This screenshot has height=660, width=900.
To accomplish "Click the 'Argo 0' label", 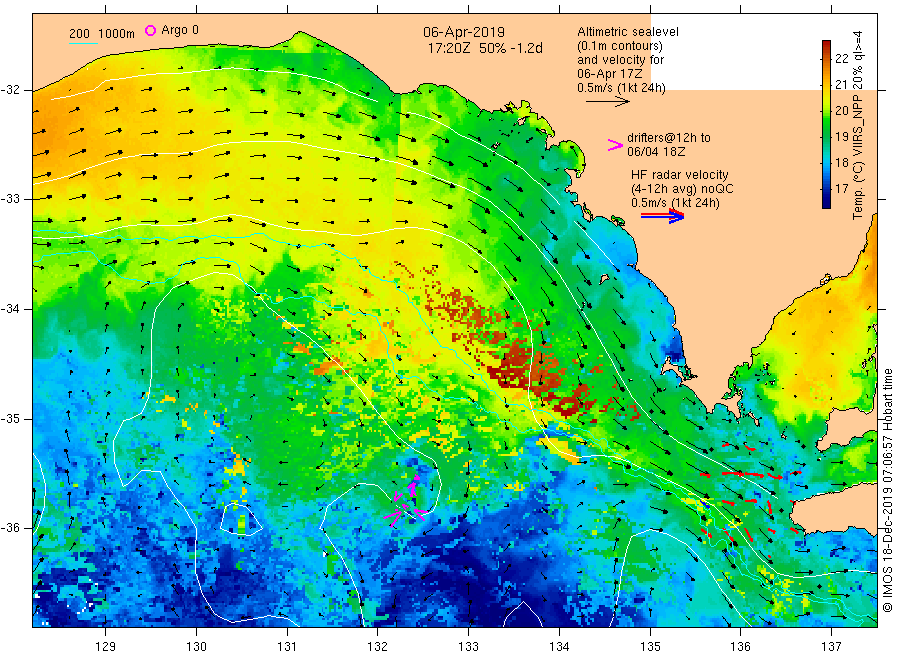I will tap(180, 30).
